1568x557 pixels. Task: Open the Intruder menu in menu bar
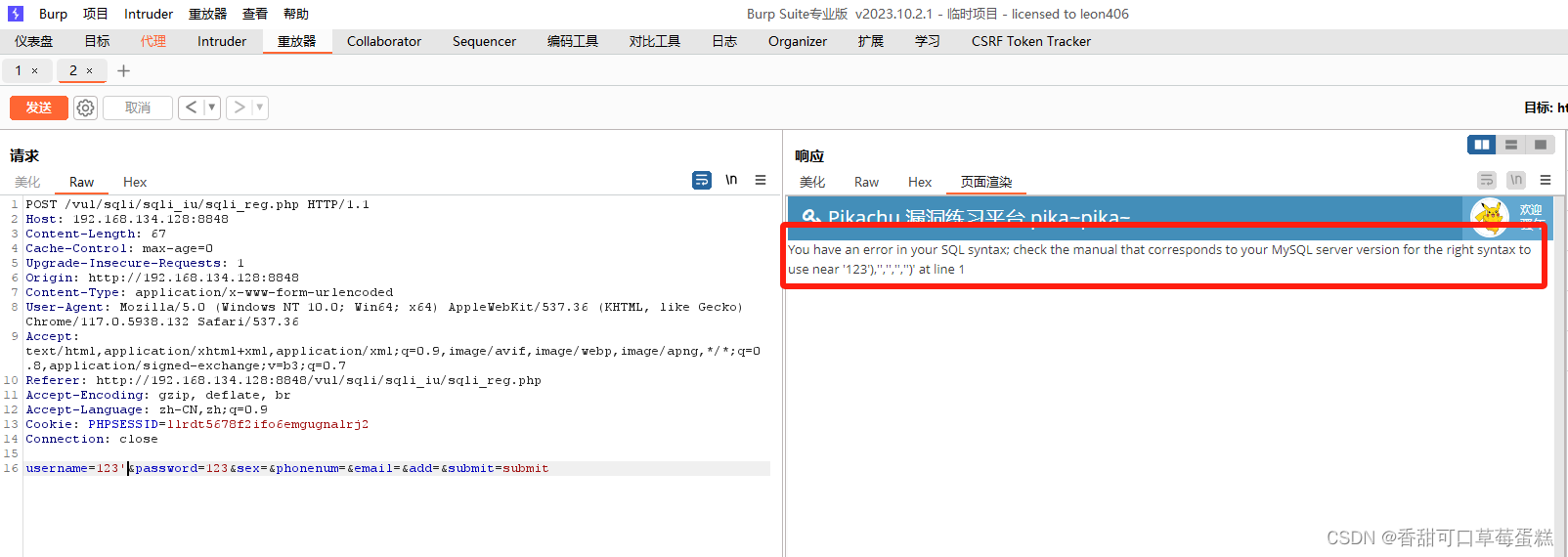click(x=149, y=14)
